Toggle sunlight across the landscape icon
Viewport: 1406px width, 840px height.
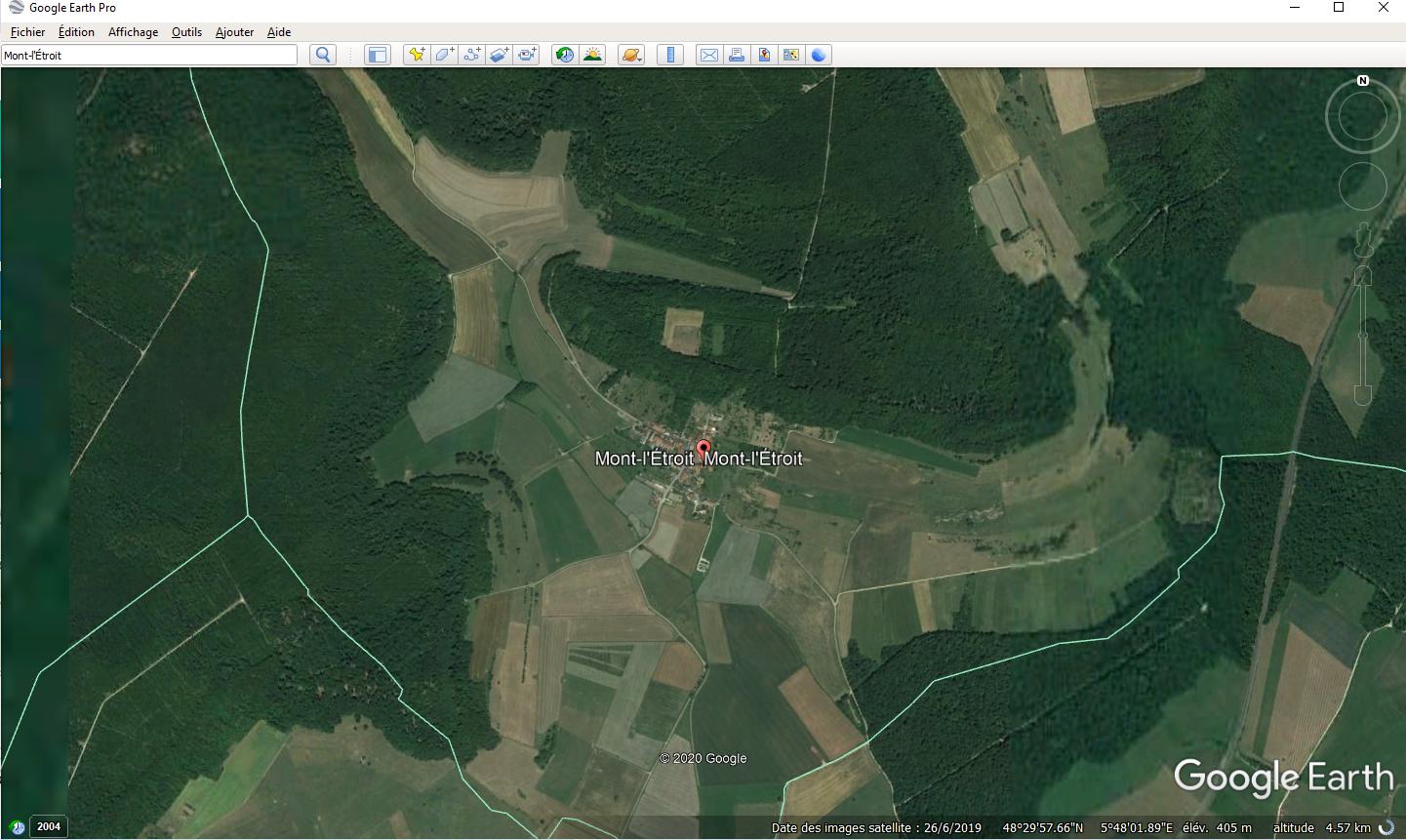point(592,55)
